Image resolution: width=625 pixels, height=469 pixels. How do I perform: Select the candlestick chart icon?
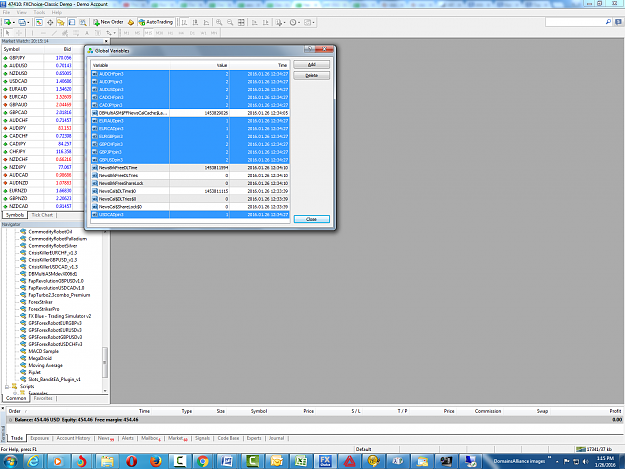tap(195, 22)
